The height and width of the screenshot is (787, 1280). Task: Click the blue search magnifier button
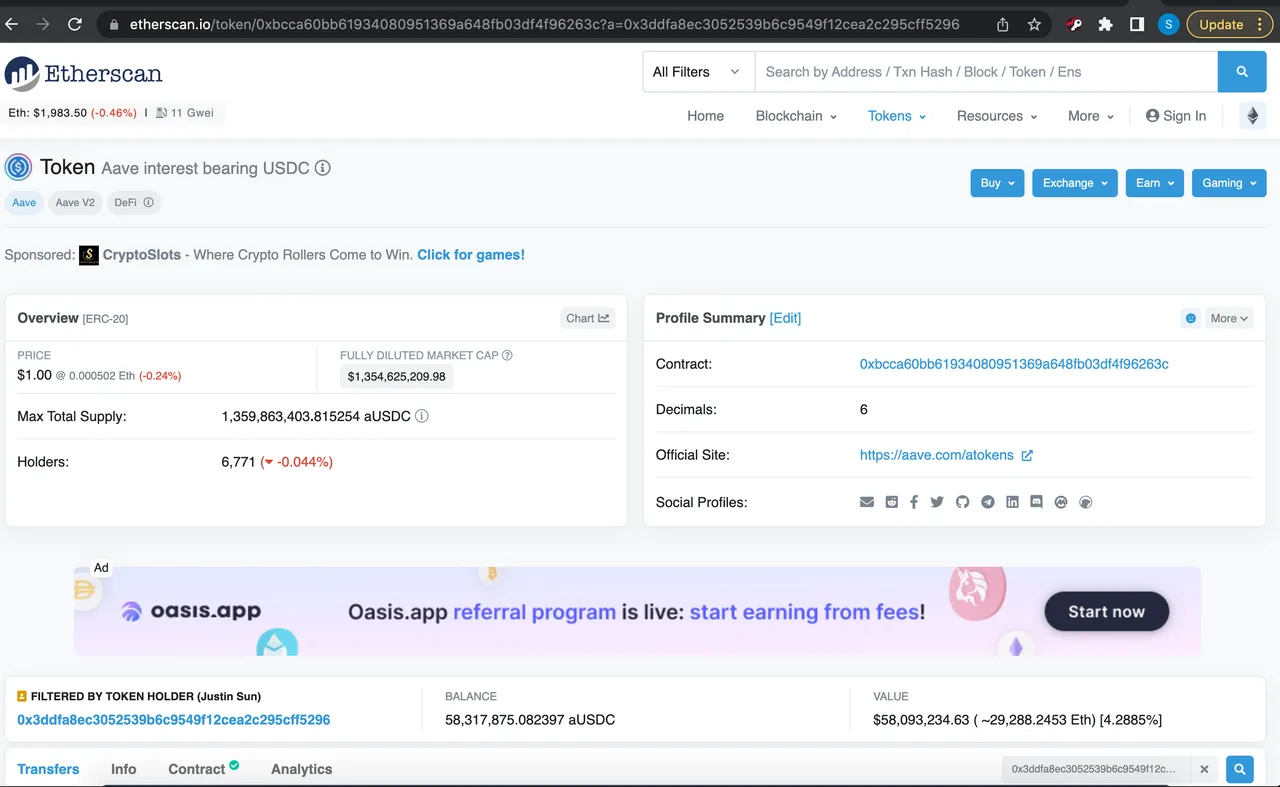[1242, 72]
